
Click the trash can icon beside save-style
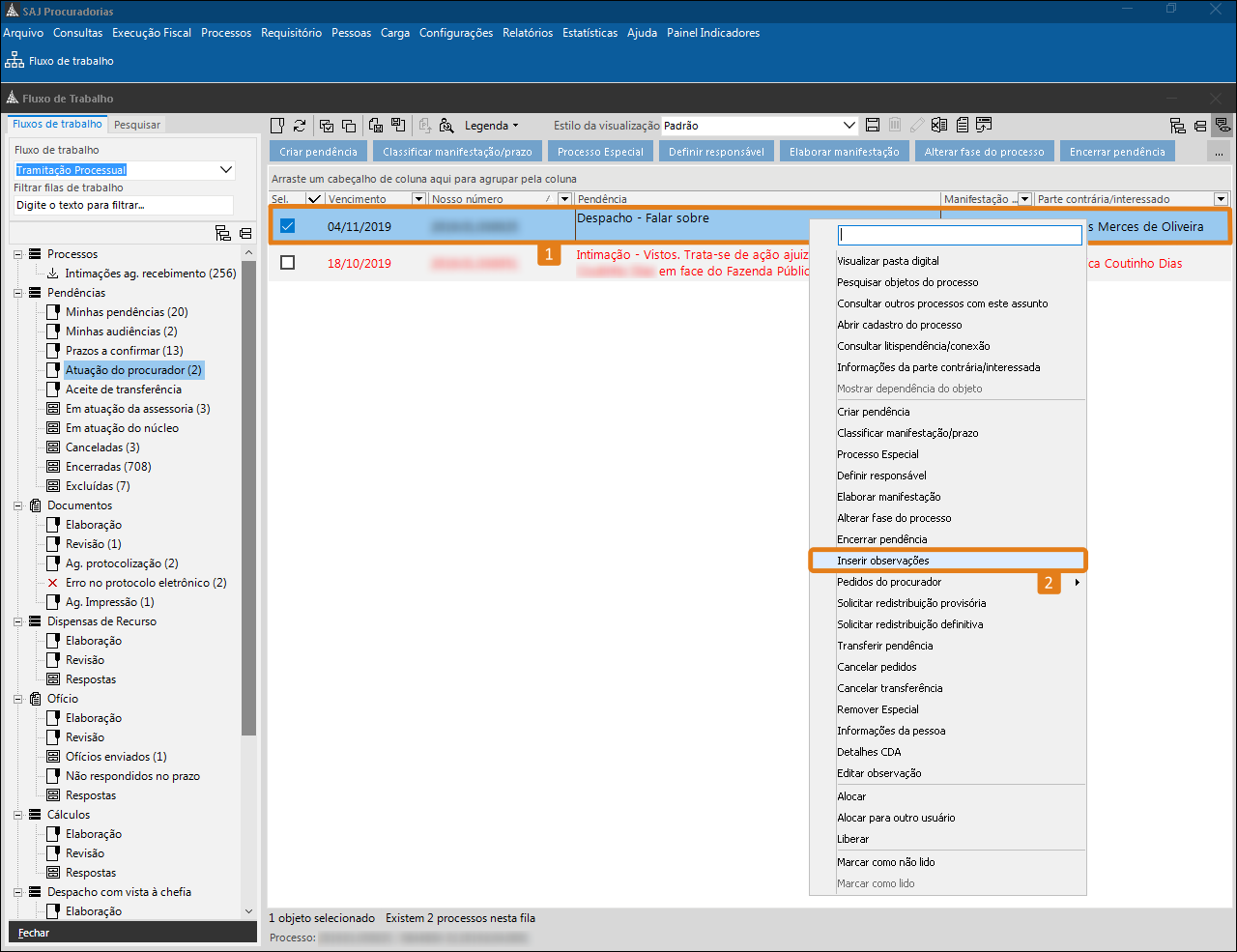895,125
